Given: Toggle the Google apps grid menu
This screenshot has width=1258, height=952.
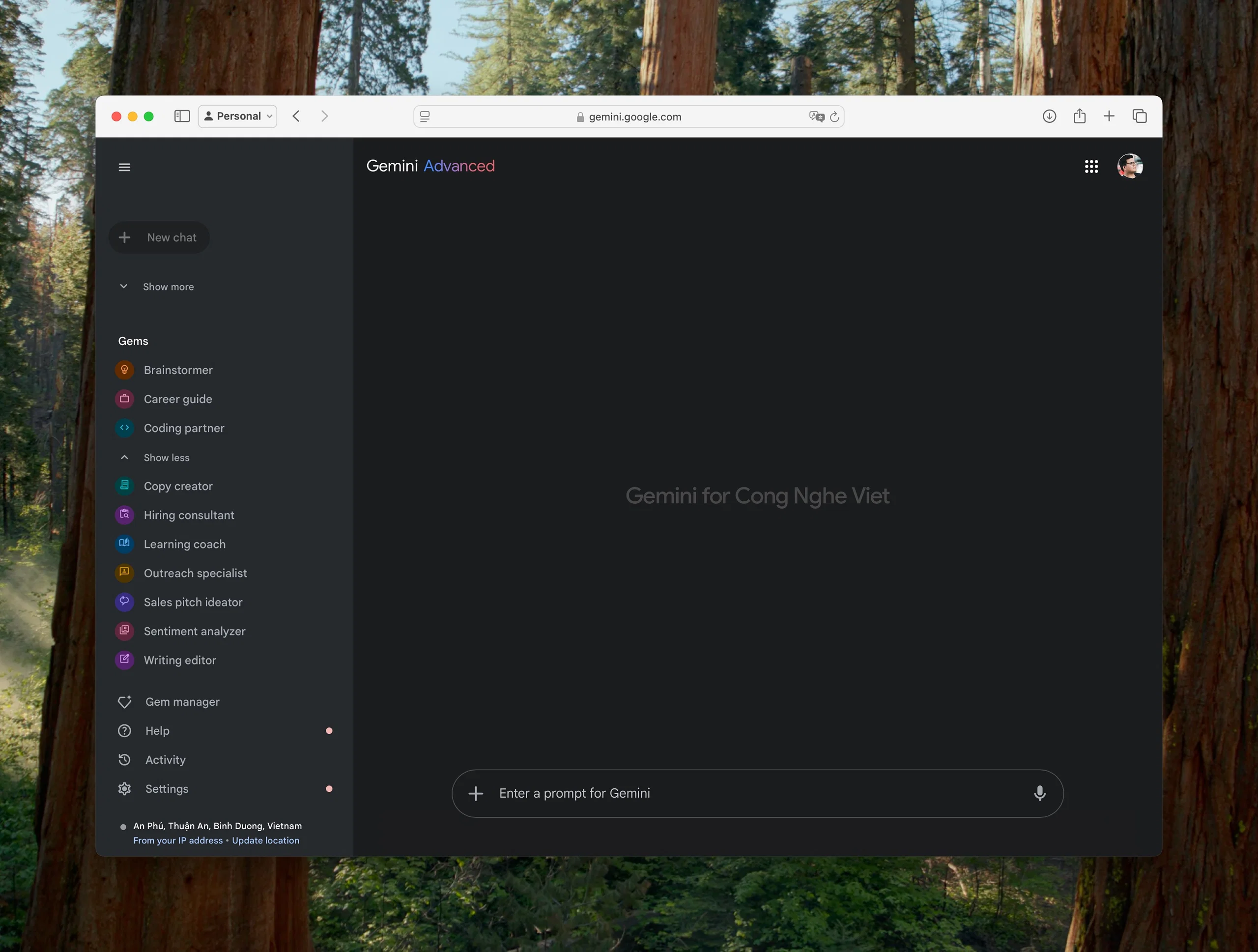Looking at the screenshot, I should [x=1091, y=165].
